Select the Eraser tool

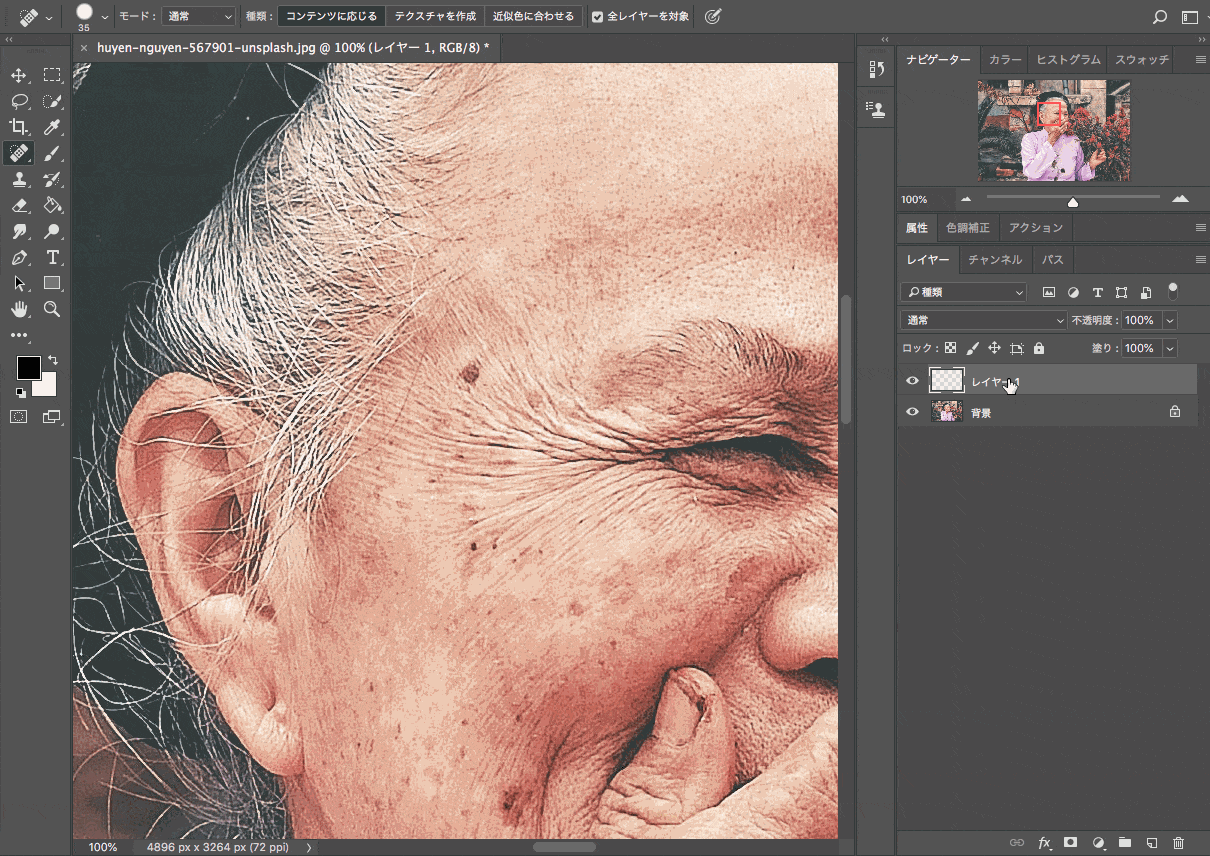[x=19, y=205]
